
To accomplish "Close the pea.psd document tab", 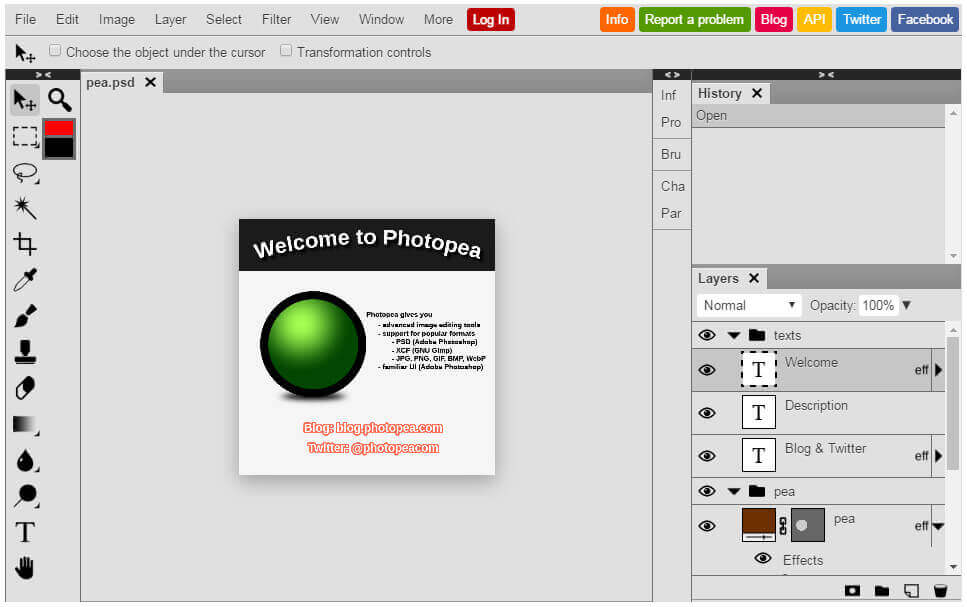I will coord(150,82).
